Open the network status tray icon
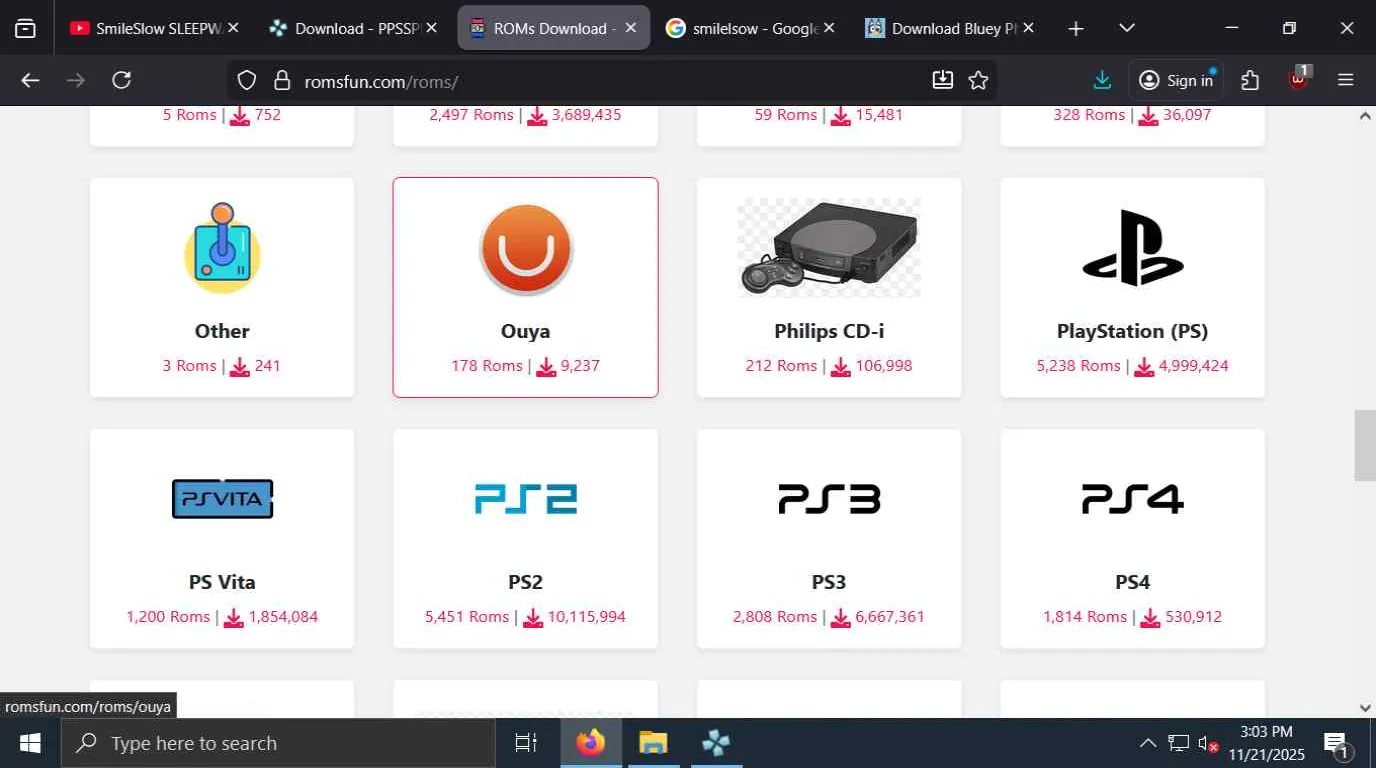The width and height of the screenshot is (1376, 768). [x=1179, y=743]
